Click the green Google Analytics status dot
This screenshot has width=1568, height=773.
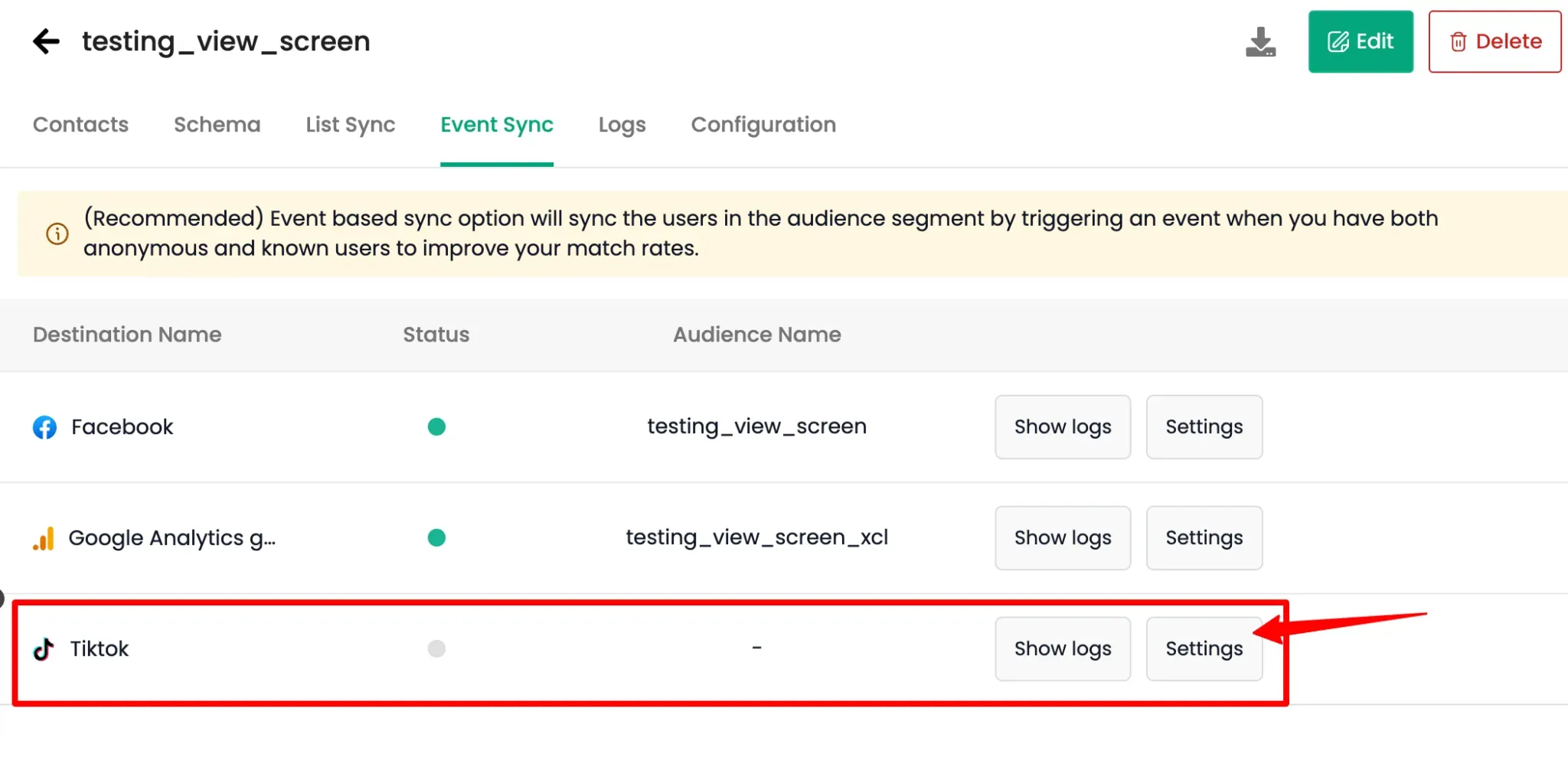coord(436,537)
